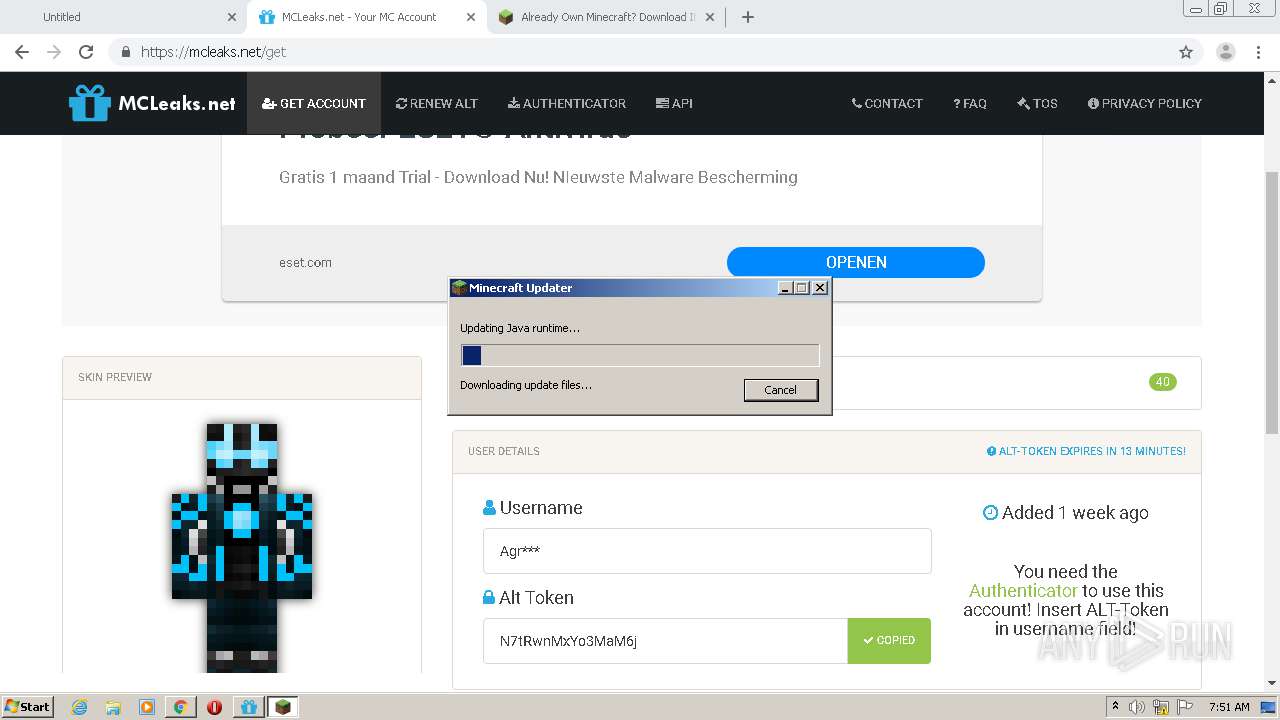Close the Minecraft Updater dialog
This screenshot has height=720, width=1280.
tap(820, 287)
